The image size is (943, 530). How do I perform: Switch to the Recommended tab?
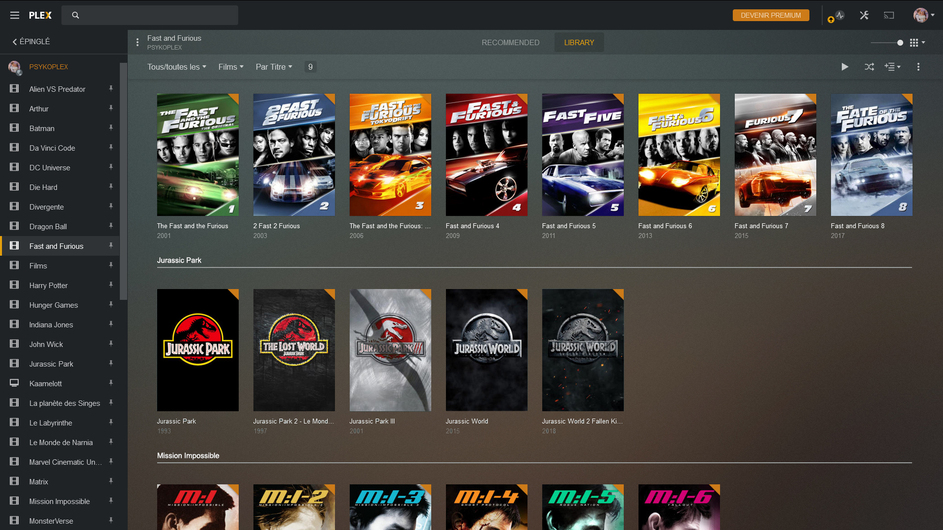[x=510, y=43]
